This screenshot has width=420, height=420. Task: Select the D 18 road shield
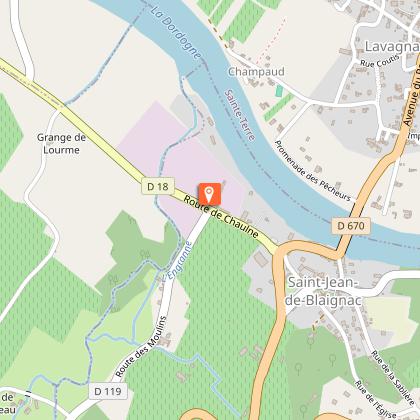158,186
